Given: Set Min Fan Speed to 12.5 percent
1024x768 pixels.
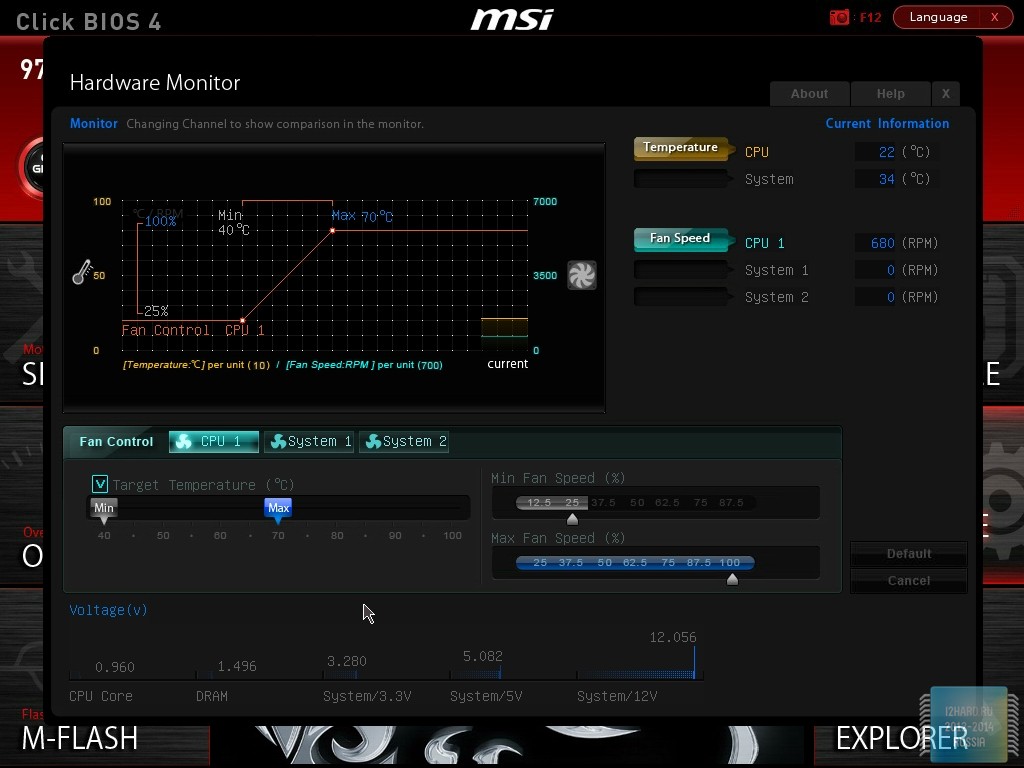Looking at the screenshot, I should click(539, 502).
